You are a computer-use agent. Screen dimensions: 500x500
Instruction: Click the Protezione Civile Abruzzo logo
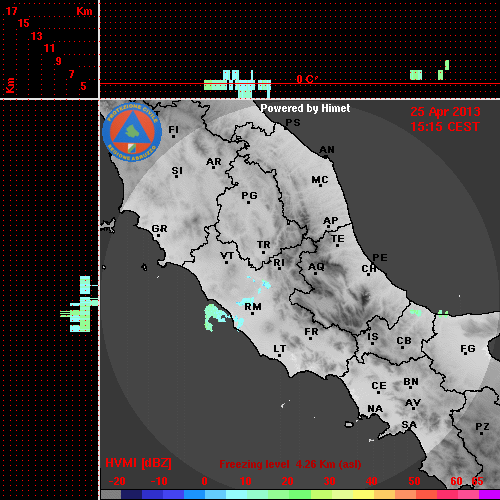[x=132, y=132]
